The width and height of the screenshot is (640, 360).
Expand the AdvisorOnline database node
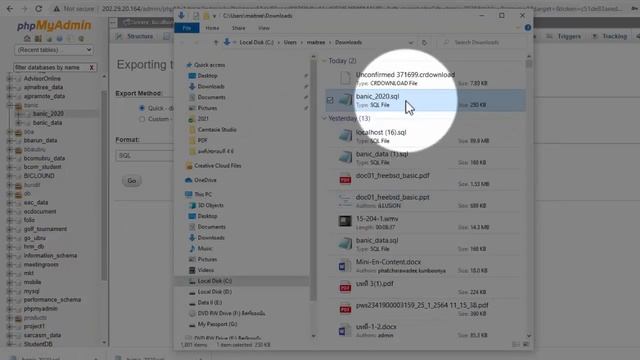pos(9,78)
